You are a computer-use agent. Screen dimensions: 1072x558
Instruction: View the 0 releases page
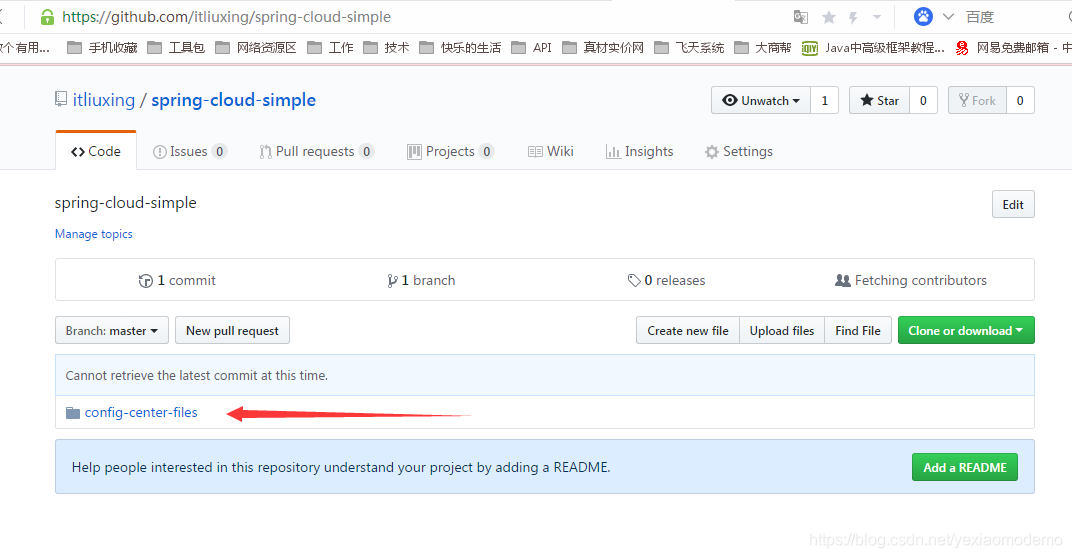point(667,280)
